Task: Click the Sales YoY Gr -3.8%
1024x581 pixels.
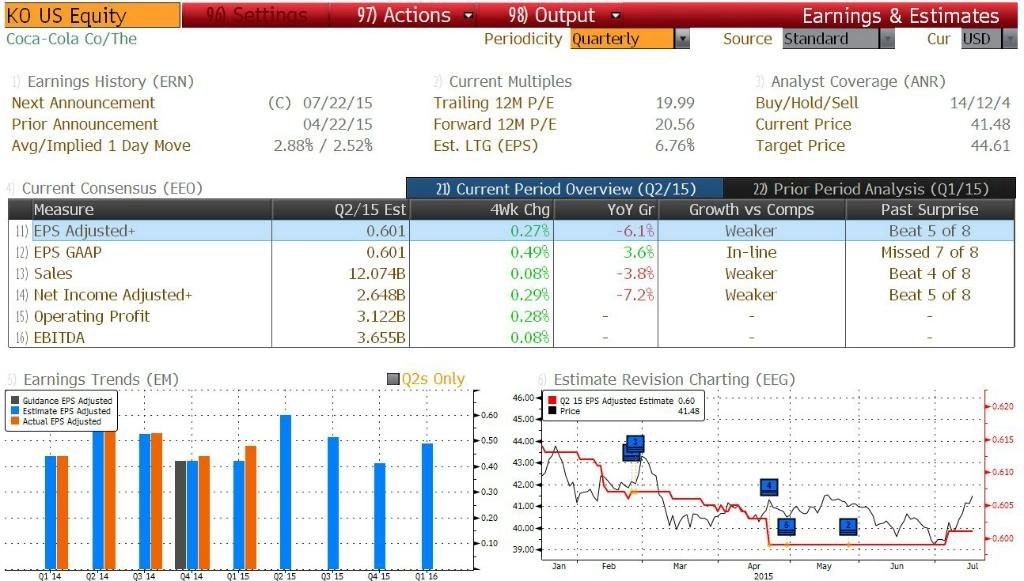Action: pyautogui.click(x=635, y=274)
